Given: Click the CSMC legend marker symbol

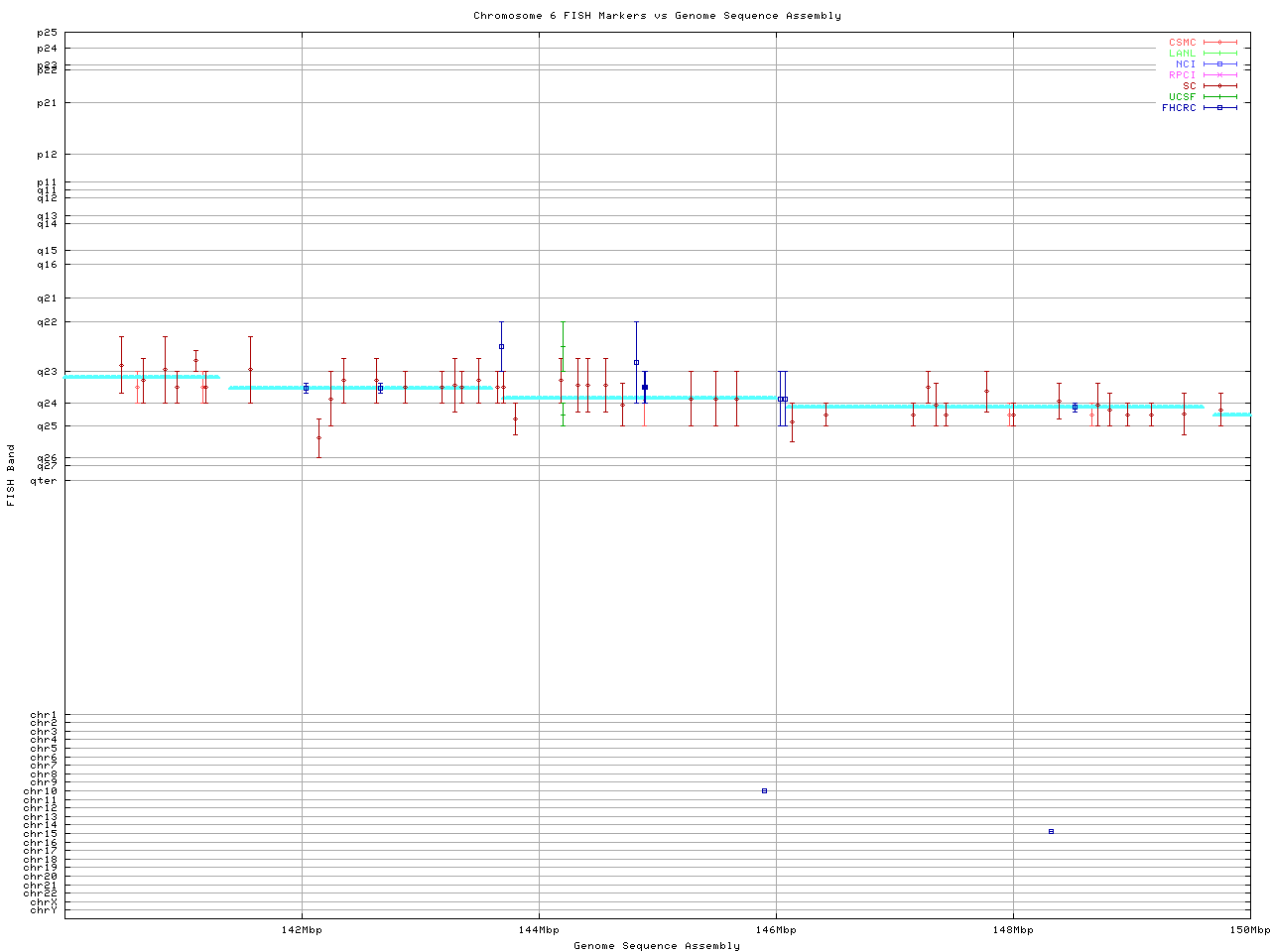Looking at the screenshot, I should pyautogui.click(x=1219, y=43).
